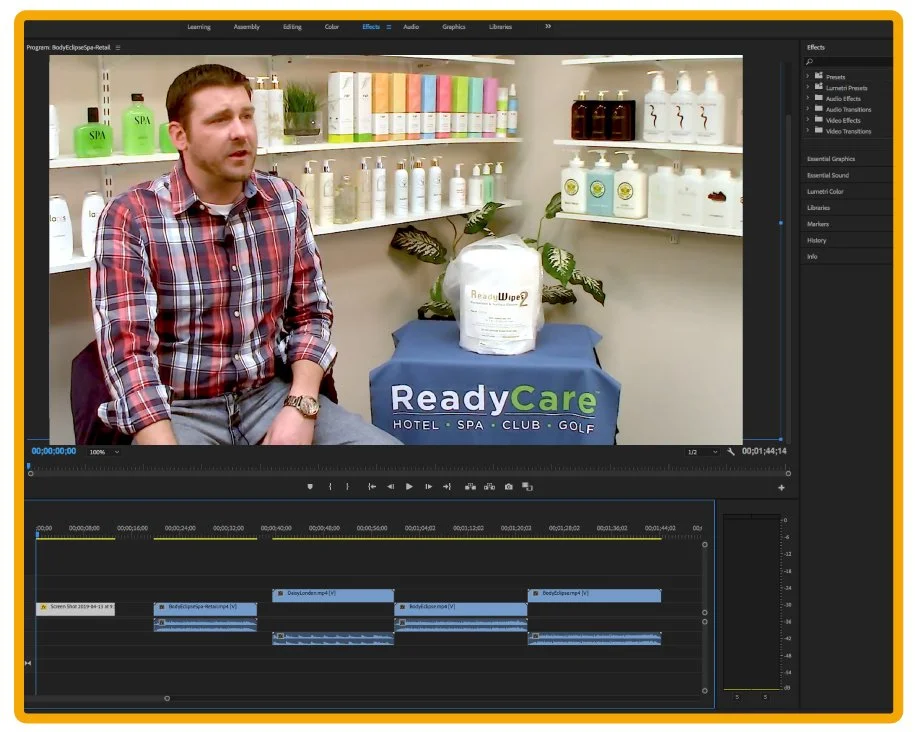Expand the Video Transitions folder
The height and width of the screenshot is (732, 915).
coord(808,131)
